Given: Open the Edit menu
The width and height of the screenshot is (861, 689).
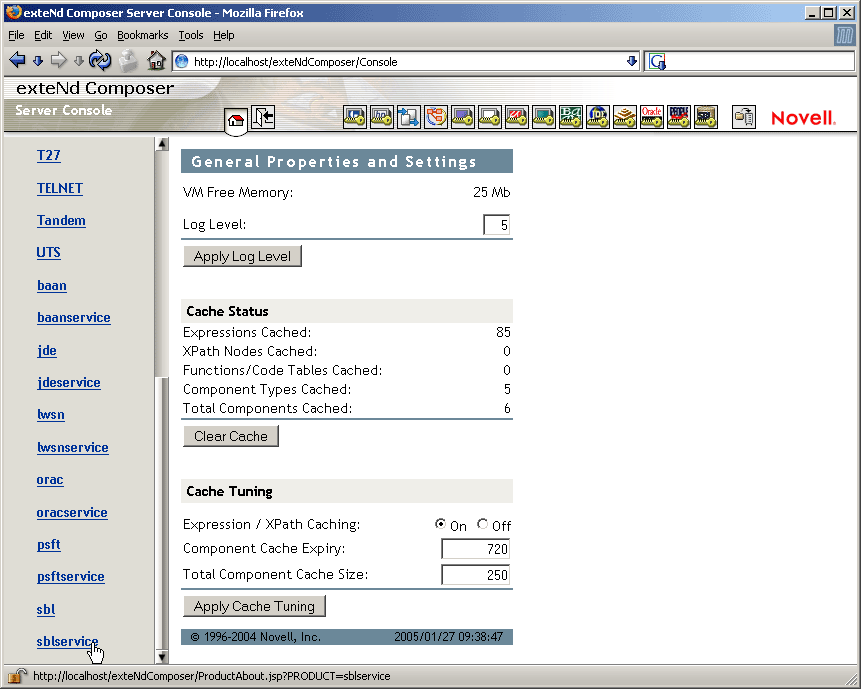Looking at the screenshot, I should [43, 35].
